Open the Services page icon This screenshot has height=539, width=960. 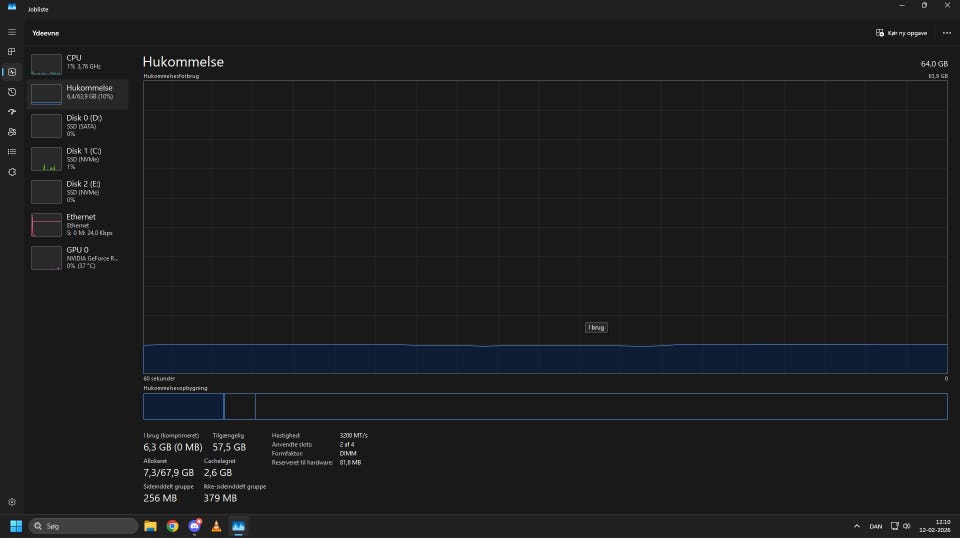pyautogui.click(x=12, y=172)
